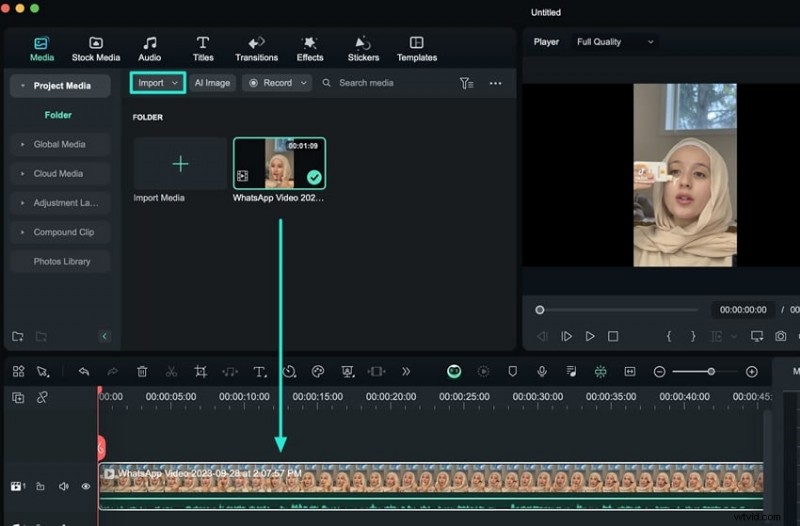Image resolution: width=800 pixels, height=526 pixels.
Task: Click the timeline zoom slider handle
Action: [x=711, y=371]
